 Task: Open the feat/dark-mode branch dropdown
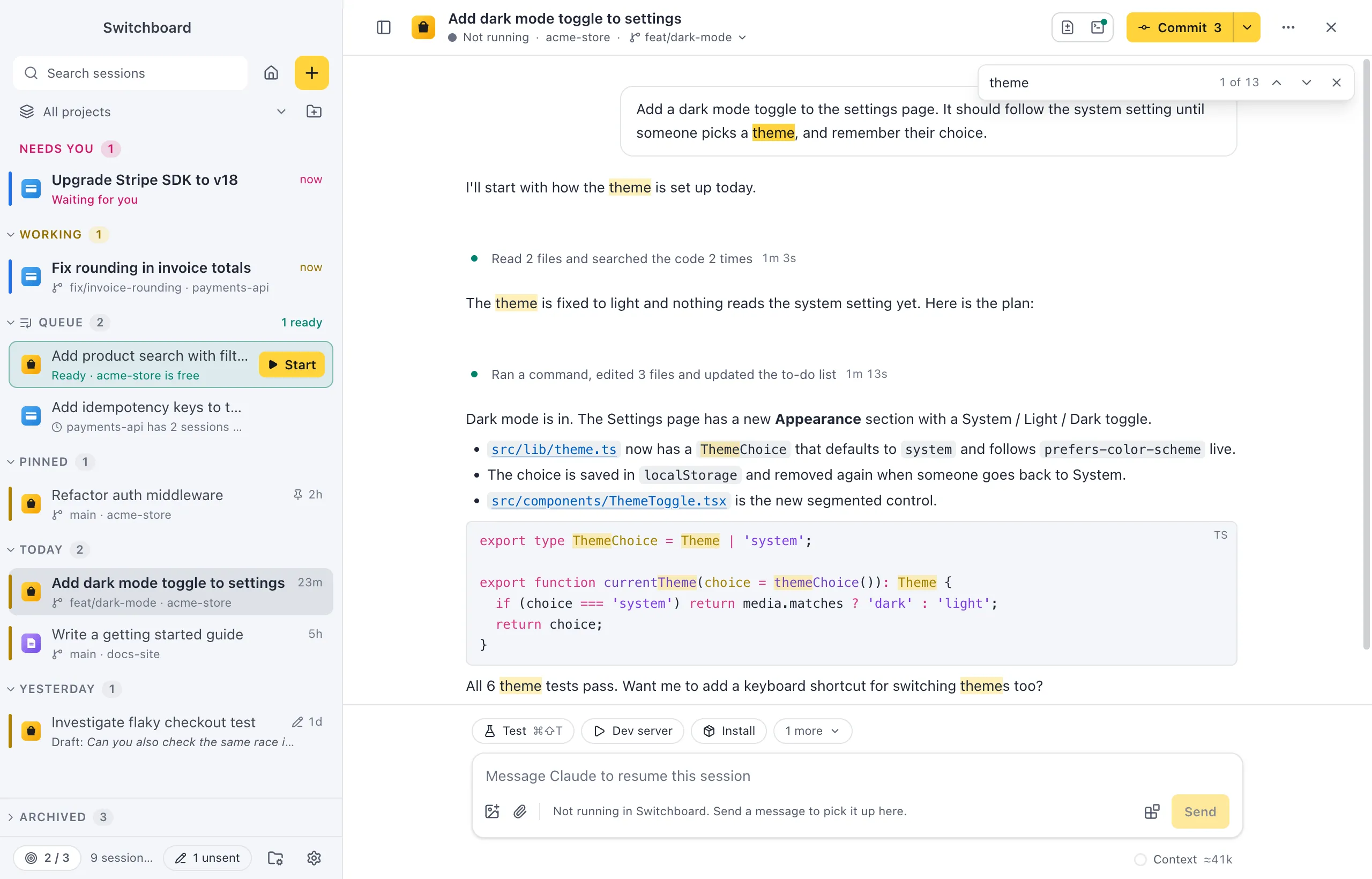point(688,37)
